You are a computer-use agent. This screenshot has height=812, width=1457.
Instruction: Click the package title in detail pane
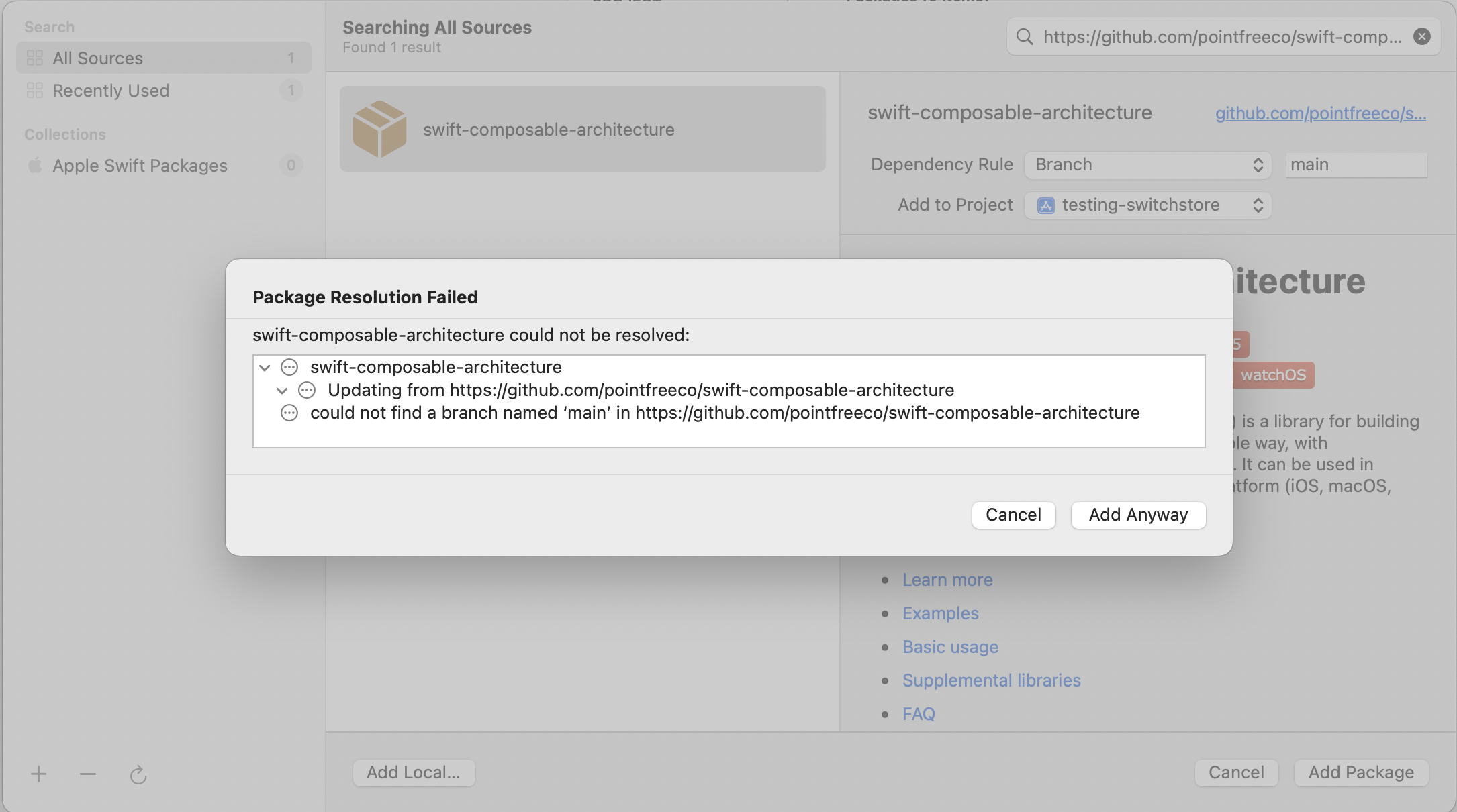coord(1010,113)
